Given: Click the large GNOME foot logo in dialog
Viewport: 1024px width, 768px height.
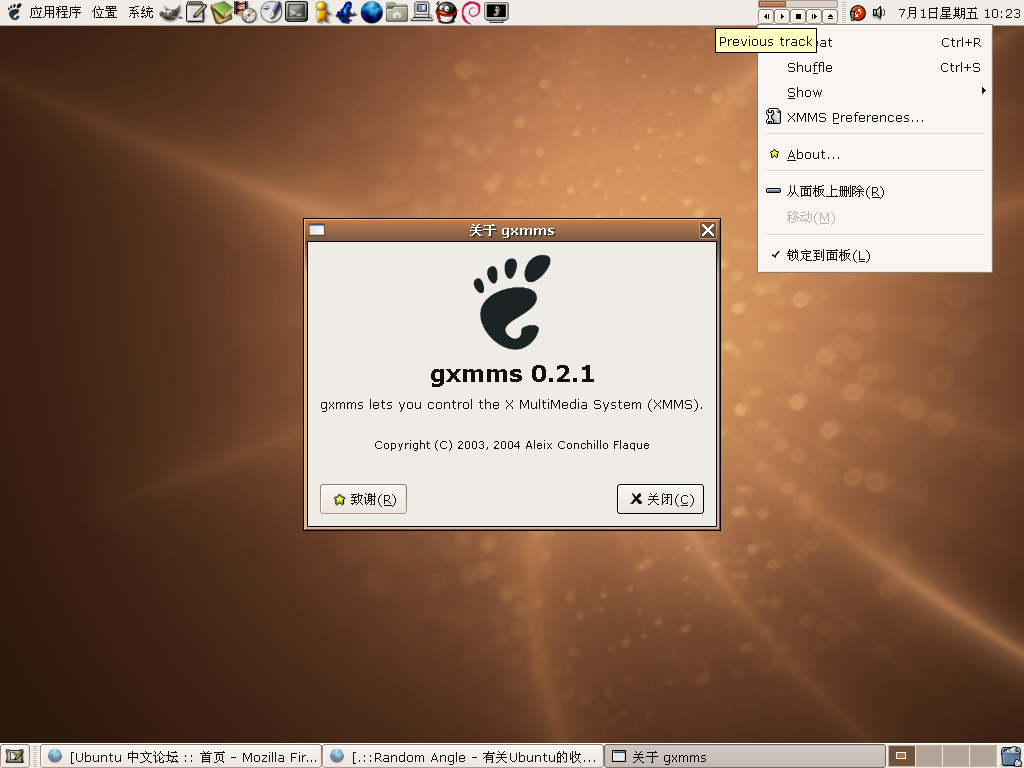Looking at the screenshot, I should 512,302.
